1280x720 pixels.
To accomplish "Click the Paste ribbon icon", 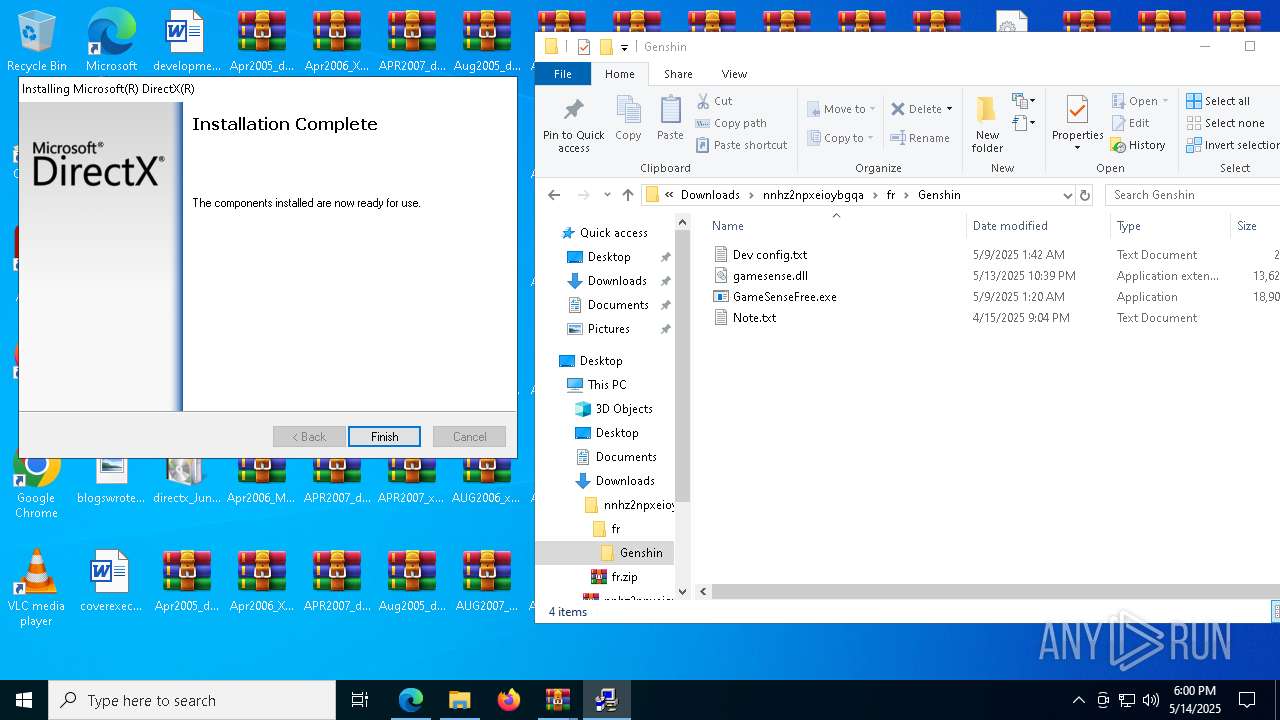I will 670,119.
